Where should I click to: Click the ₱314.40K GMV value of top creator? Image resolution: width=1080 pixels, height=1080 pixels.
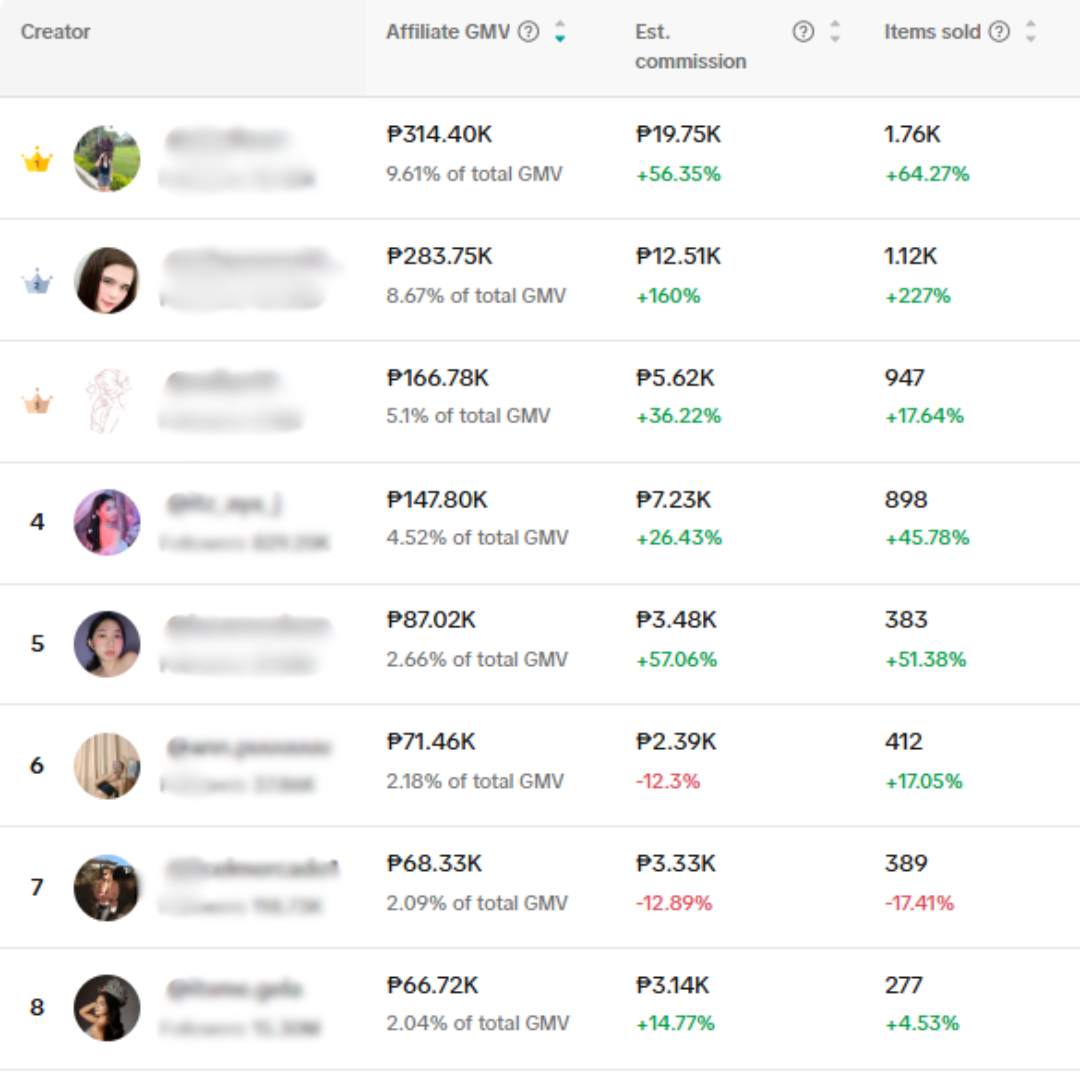[438, 134]
